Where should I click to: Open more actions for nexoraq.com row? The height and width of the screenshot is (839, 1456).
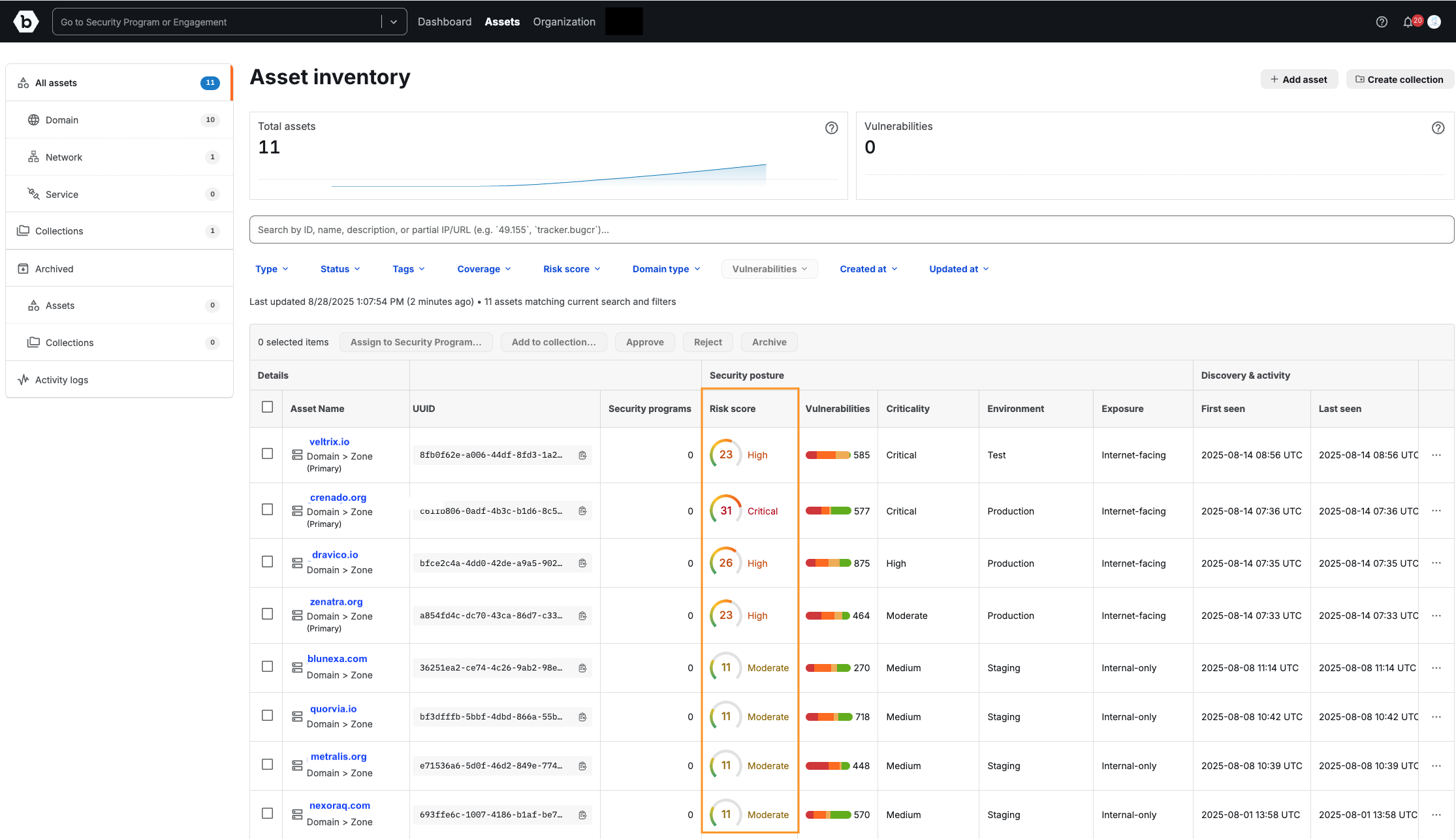1436,815
